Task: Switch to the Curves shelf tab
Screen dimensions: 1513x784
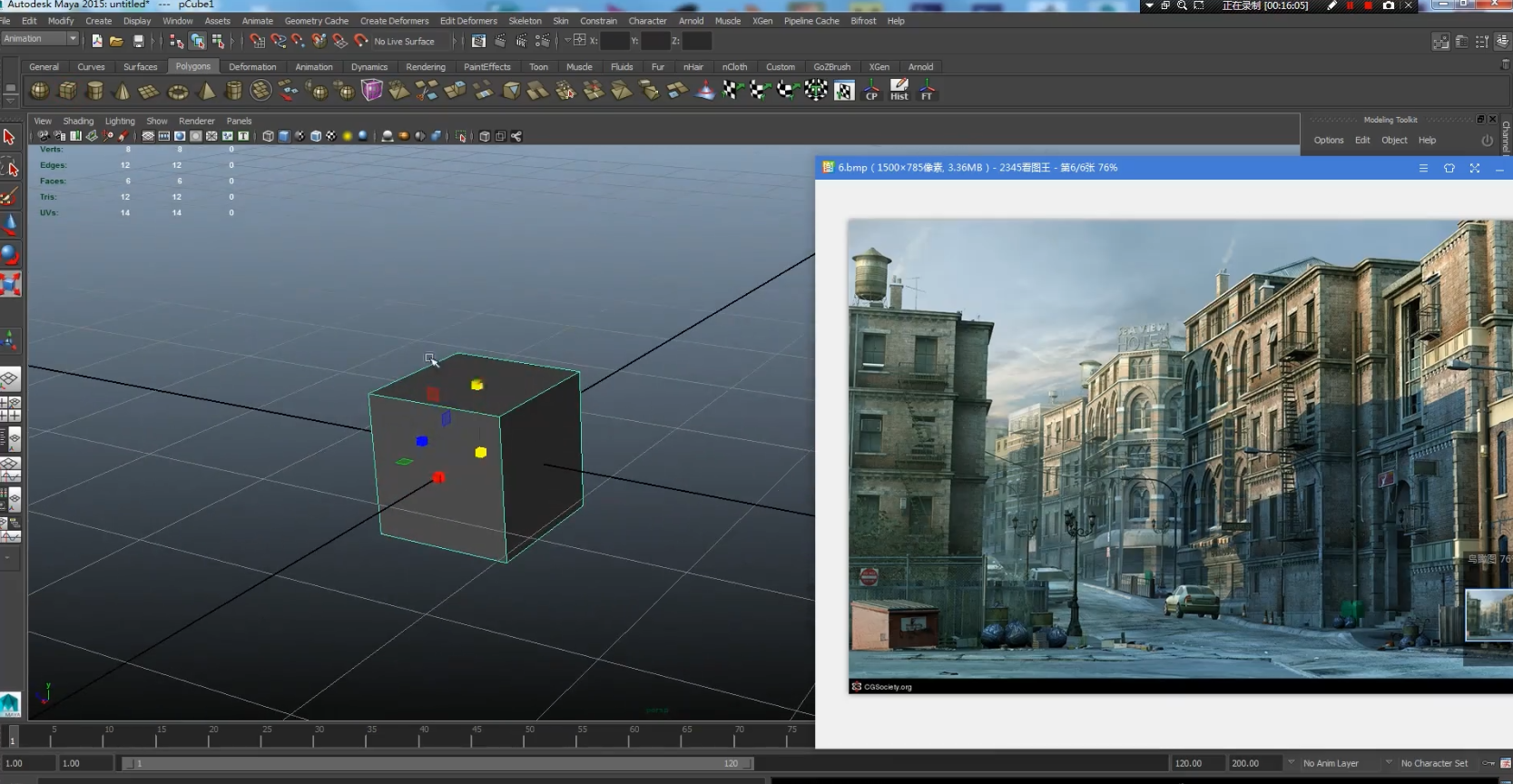Action: 91,67
